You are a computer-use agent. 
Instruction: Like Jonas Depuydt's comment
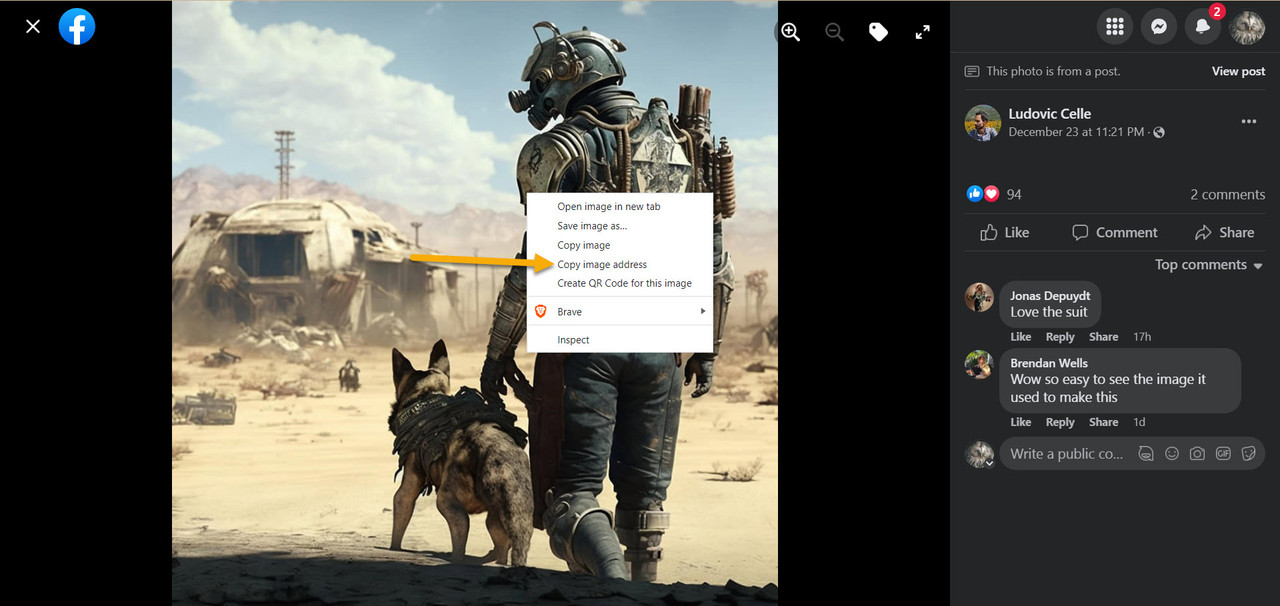(x=1020, y=337)
